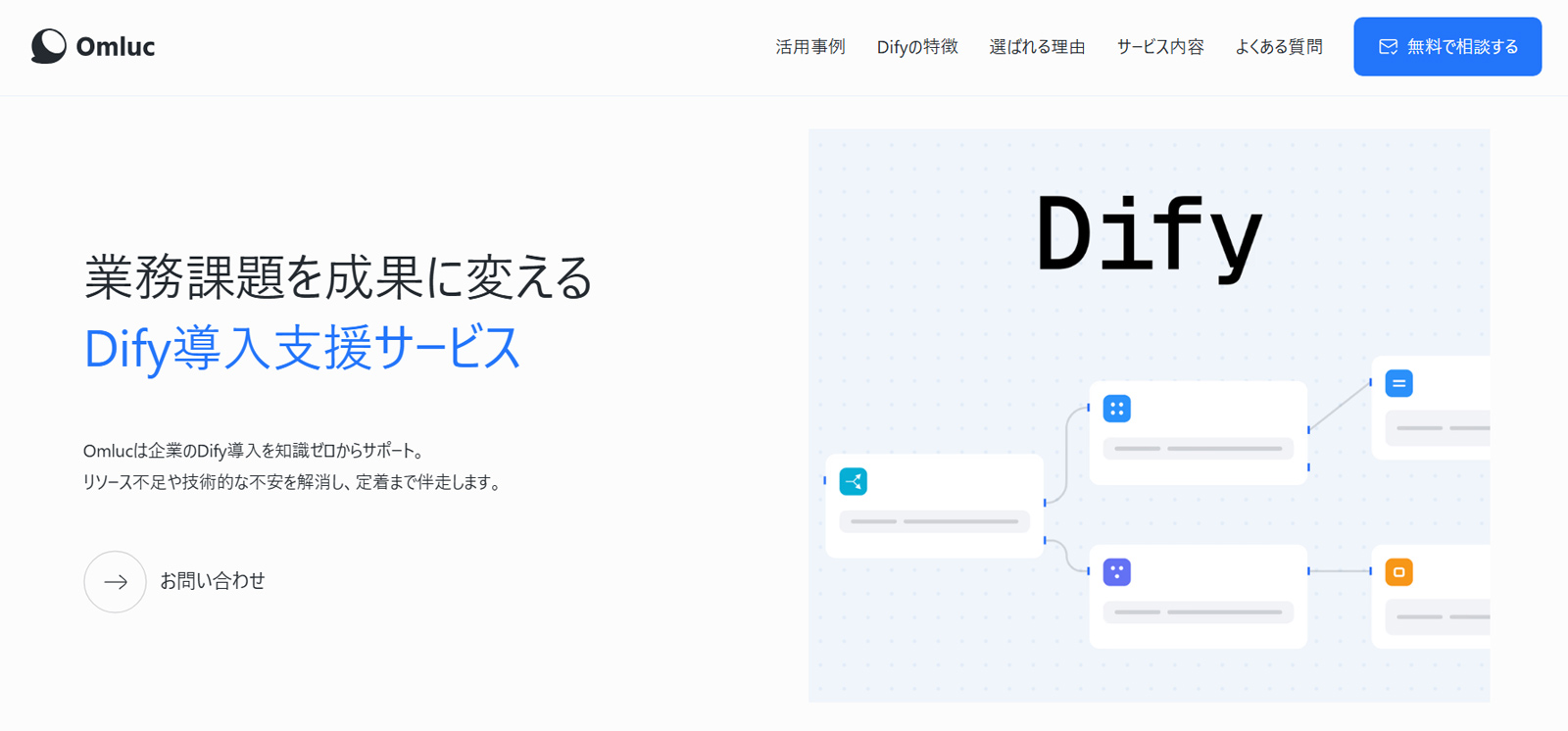Click the circled arrow icon beside お問い合わせ
This screenshot has height=731, width=1568.
pyautogui.click(x=115, y=582)
